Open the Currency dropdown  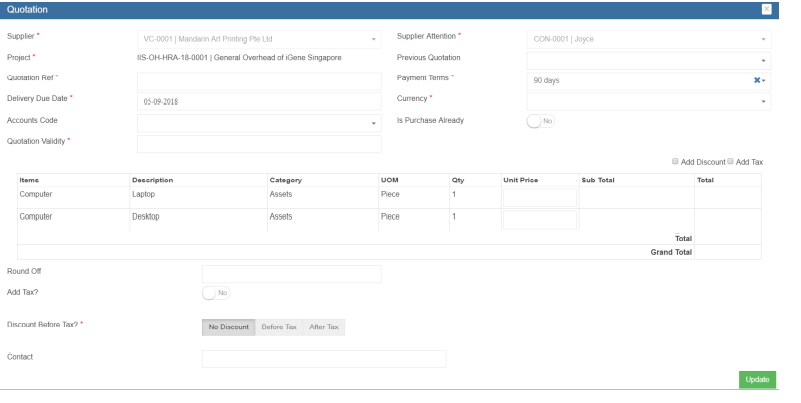tap(649, 101)
